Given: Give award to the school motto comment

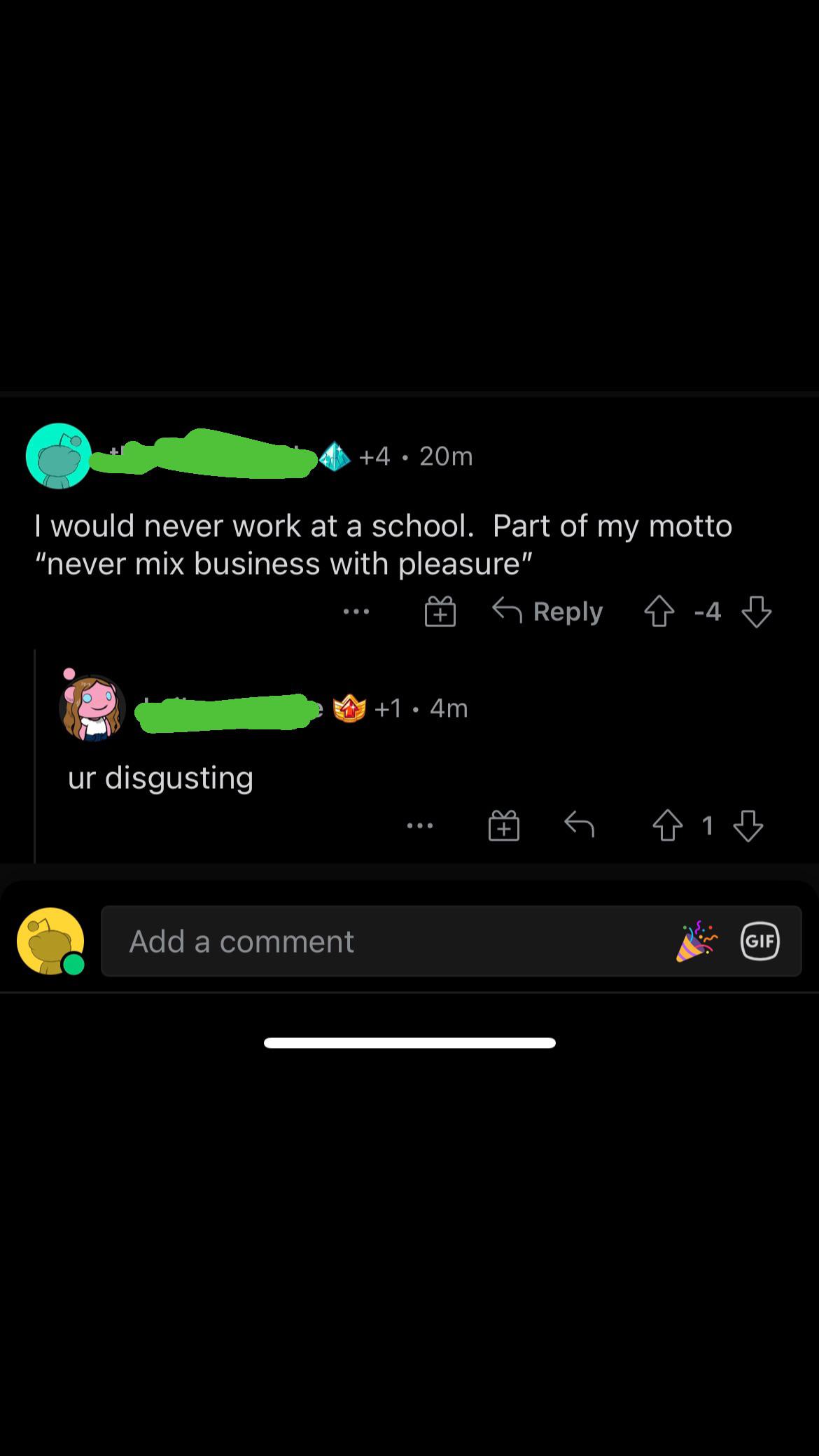Looking at the screenshot, I should click(440, 612).
